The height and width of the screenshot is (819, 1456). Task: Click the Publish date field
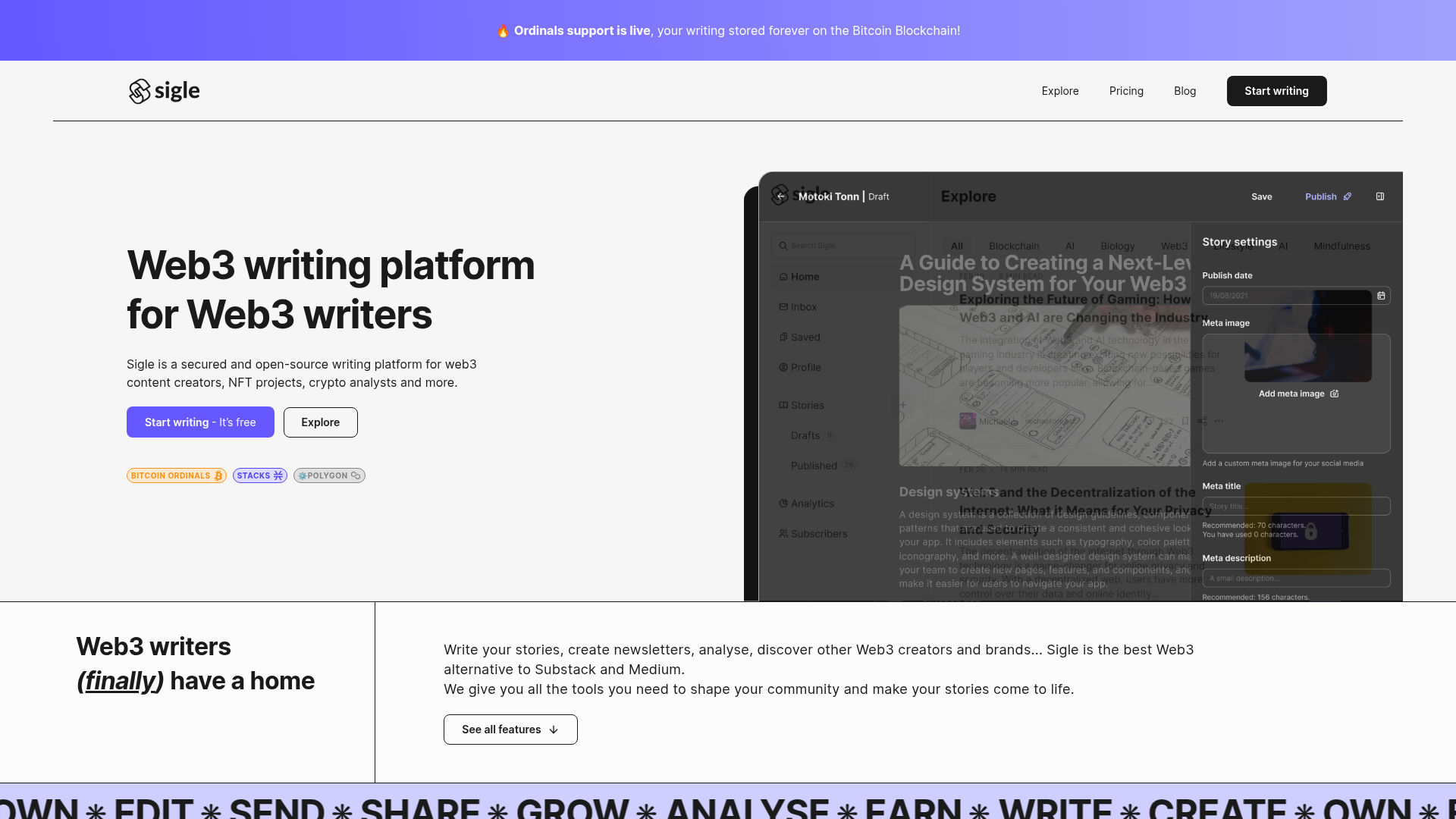(1296, 296)
